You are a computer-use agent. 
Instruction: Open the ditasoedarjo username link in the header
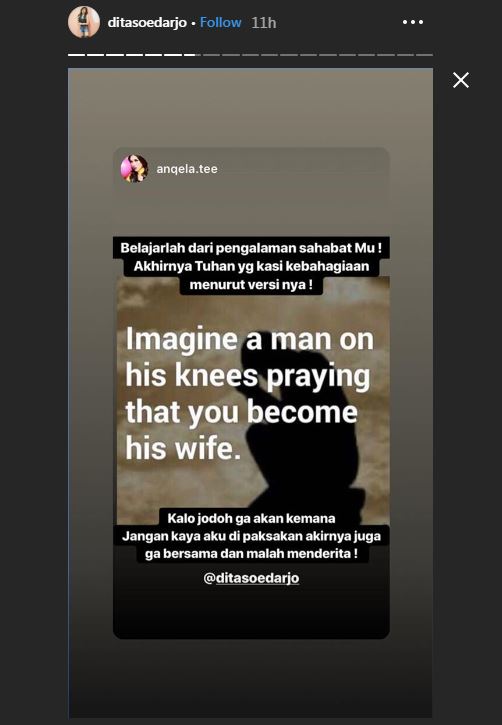tap(147, 23)
